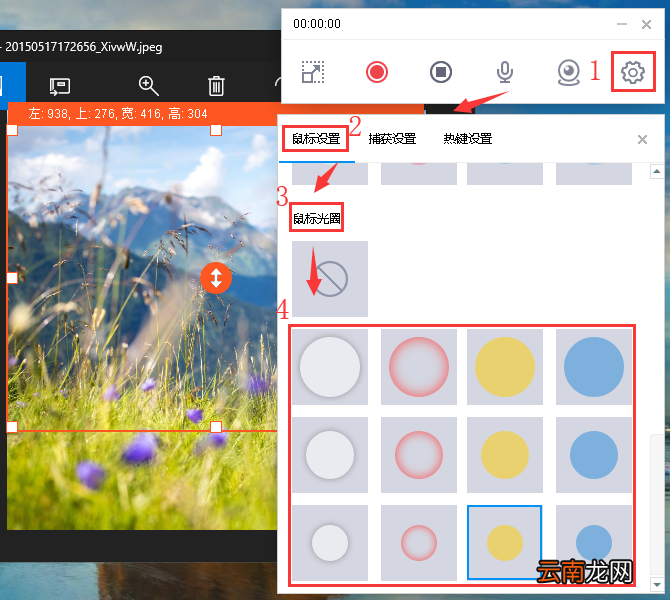
Task: Click the slideshow icon in photo viewer
Action: coord(59,87)
